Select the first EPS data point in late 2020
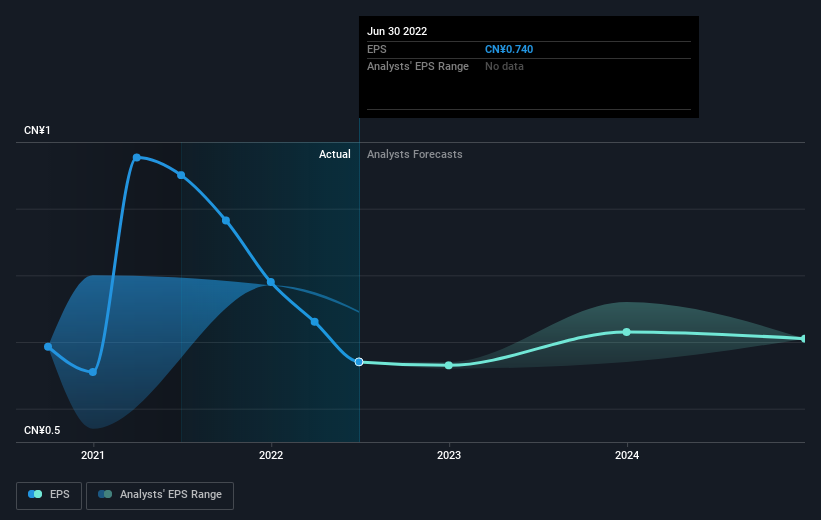Viewport: 821px width, 520px height. 48,347
